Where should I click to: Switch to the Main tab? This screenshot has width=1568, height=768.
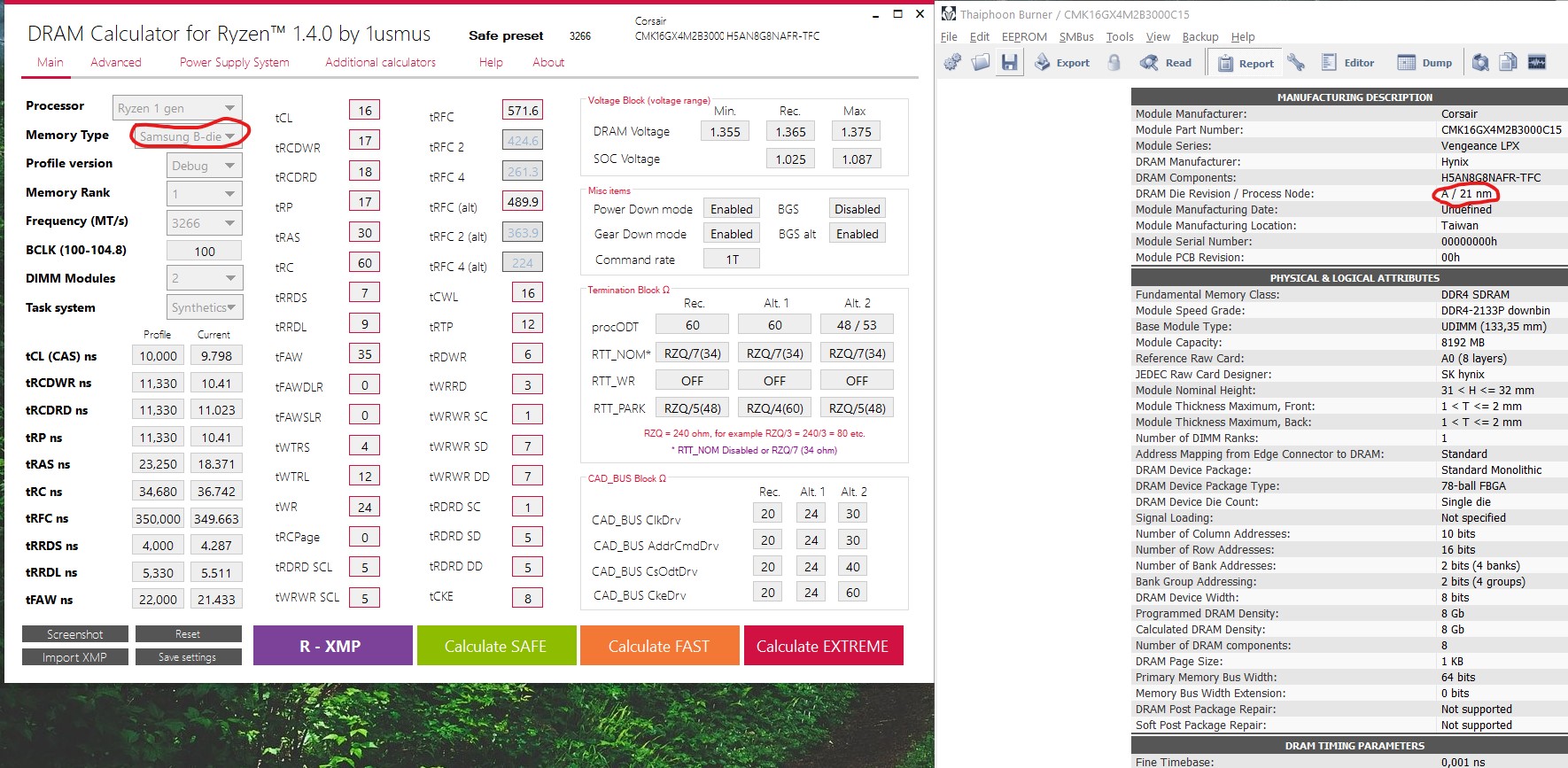coord(50,62)
